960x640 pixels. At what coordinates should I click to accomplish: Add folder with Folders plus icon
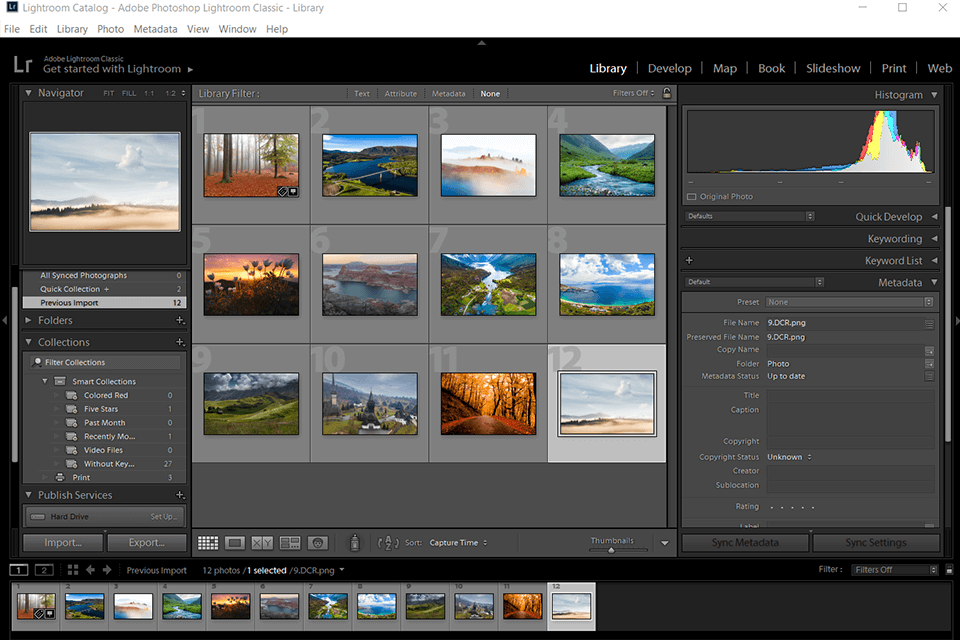tap(180, 320)
